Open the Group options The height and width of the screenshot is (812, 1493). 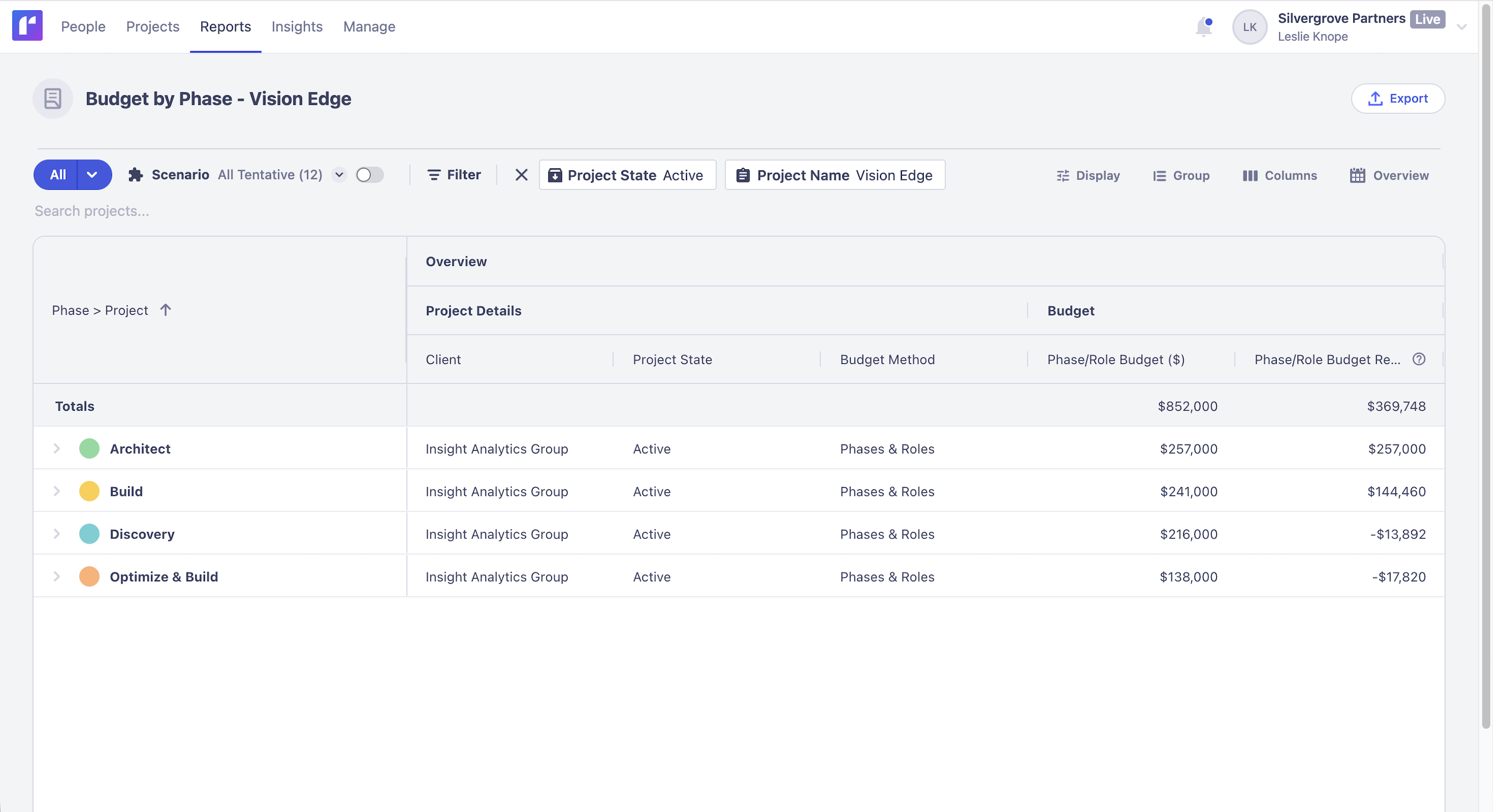[1181, 176]
